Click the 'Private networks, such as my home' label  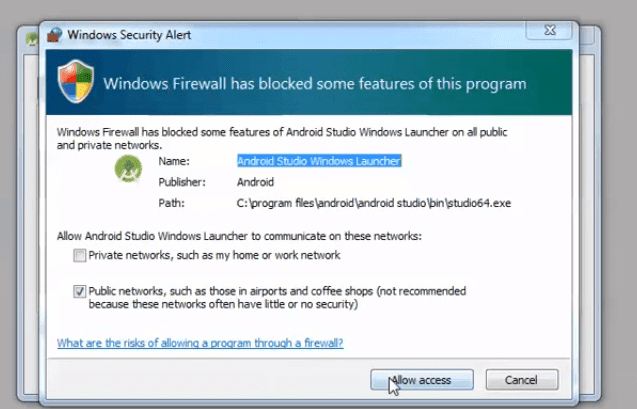[214, 256]
